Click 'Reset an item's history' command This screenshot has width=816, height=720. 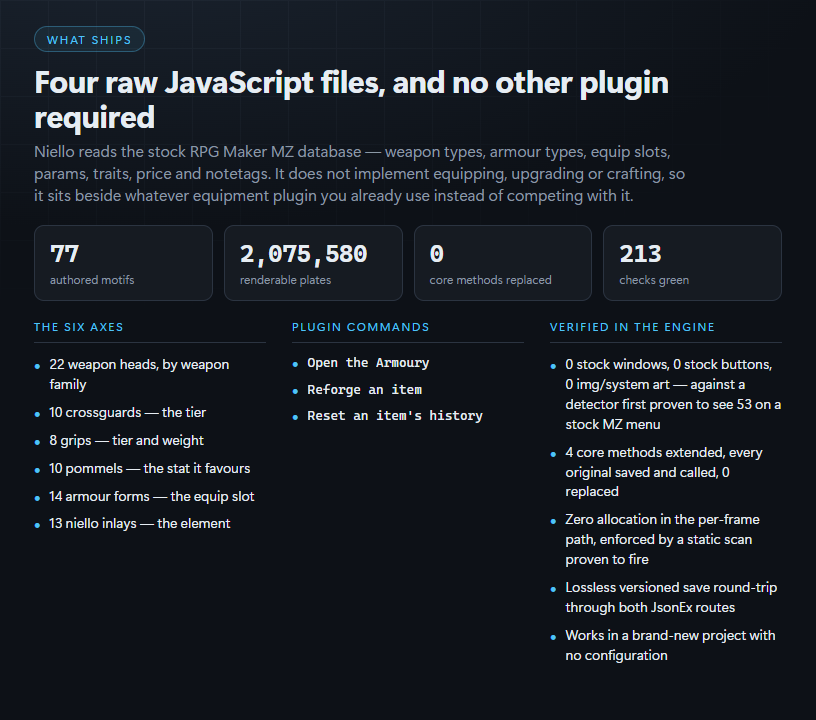coord(395,416)
